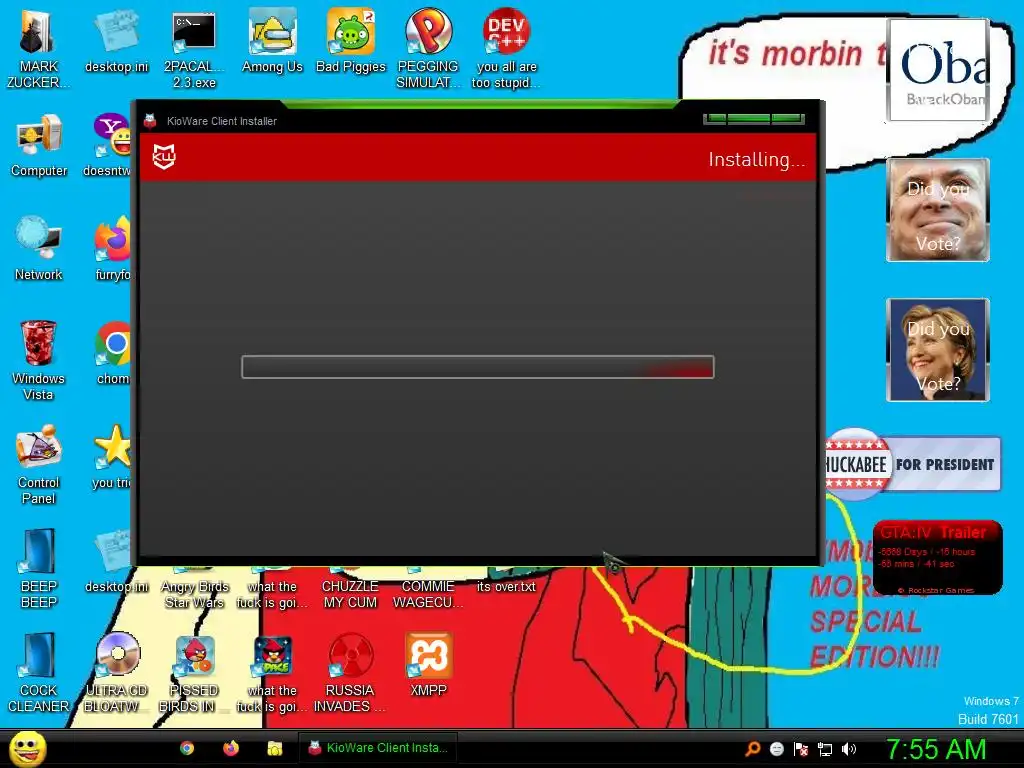The image size is (1024, 768).
Task: Select the 2PACAL 2.3.exe desktop icon
Action: click(194, 49)
